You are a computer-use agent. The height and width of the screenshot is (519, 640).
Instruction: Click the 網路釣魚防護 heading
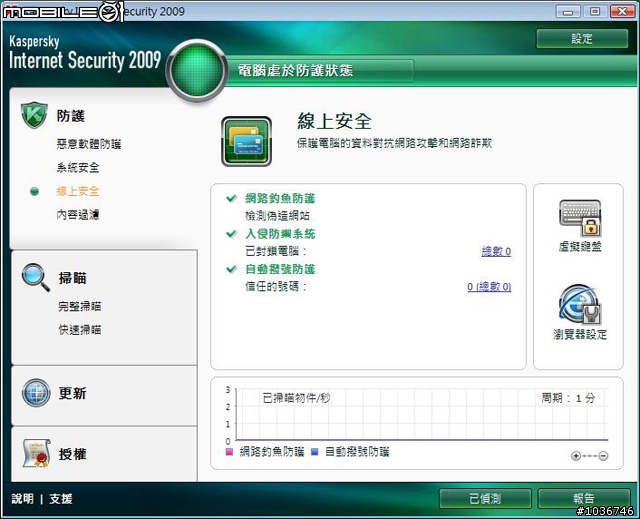[280, 198]
